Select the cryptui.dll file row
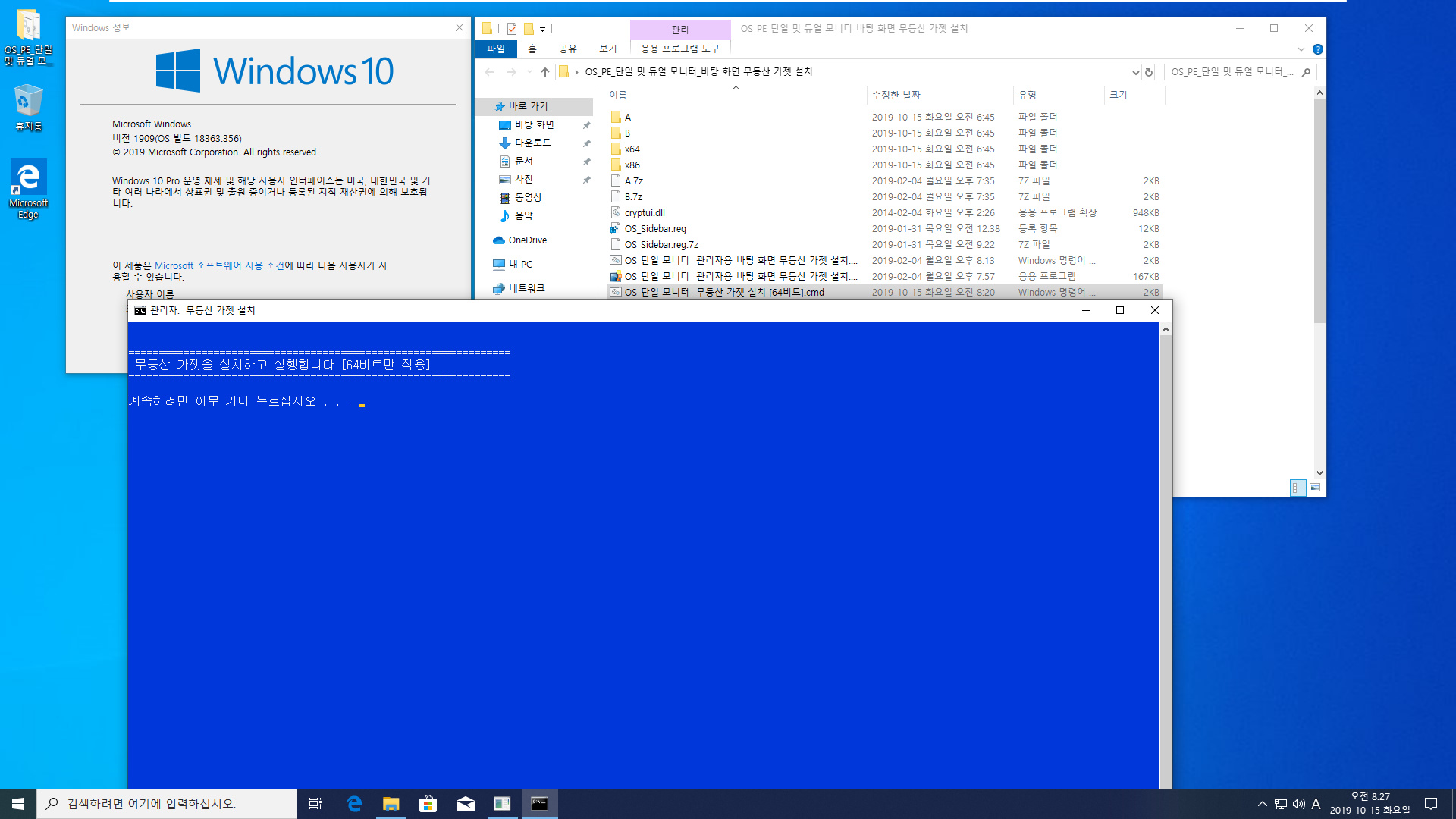This screenshot has height=819, width=1456. click(x=884, y=213)
